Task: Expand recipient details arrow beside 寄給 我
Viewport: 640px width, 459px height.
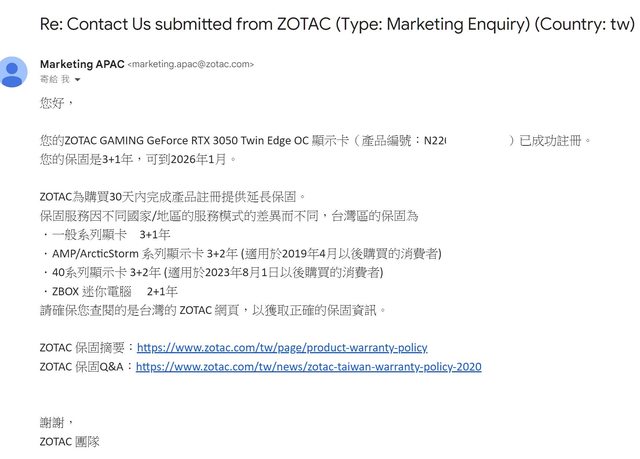Action: click(x=76, y=79)
